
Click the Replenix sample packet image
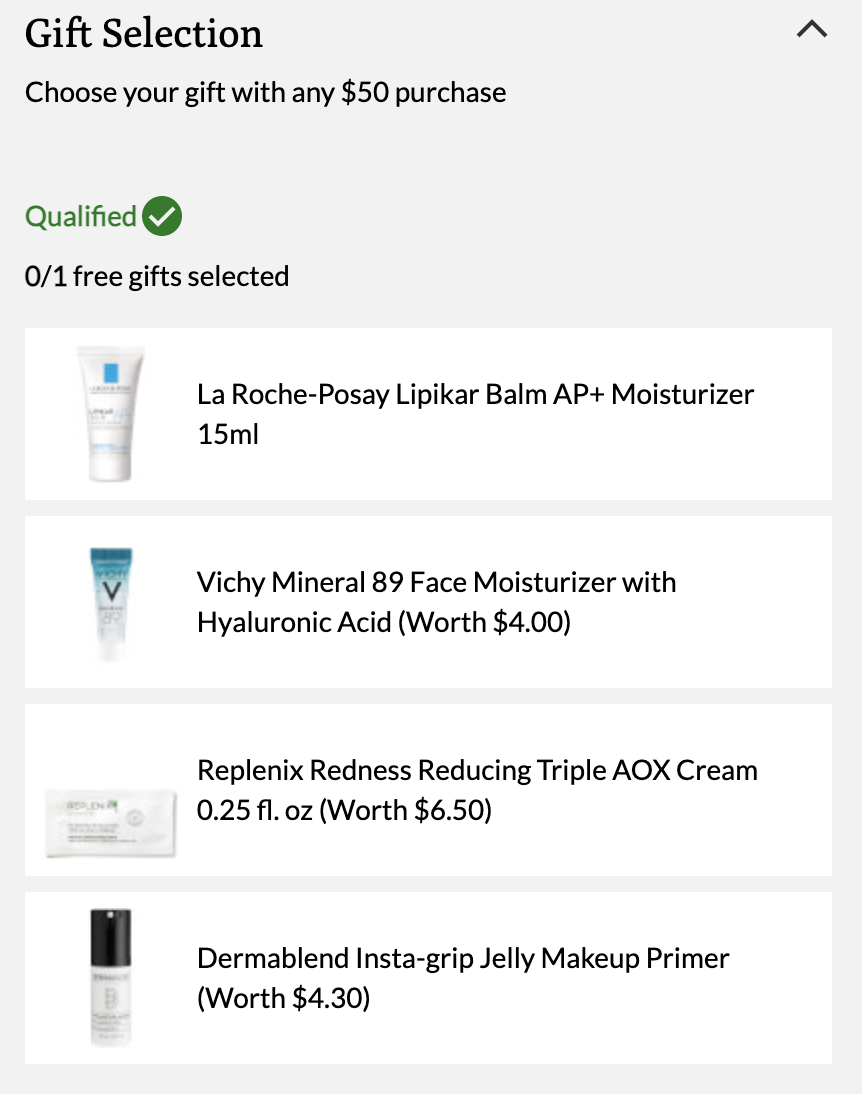click(110, 823)
